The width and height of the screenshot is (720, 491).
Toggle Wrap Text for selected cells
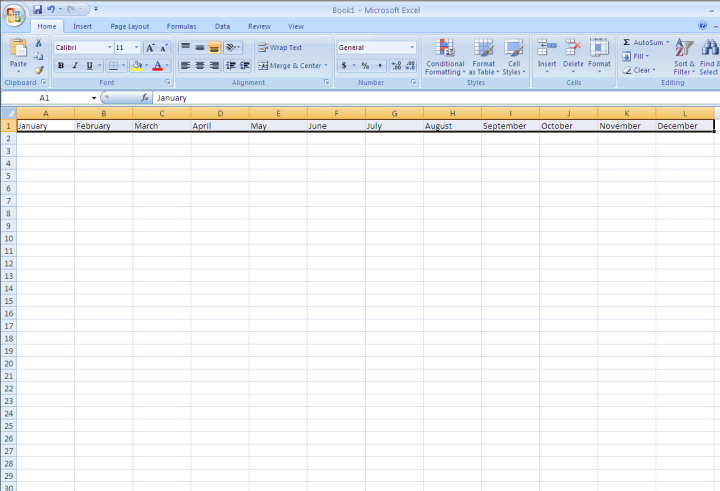pyautogui.click(x=280, y=47)
